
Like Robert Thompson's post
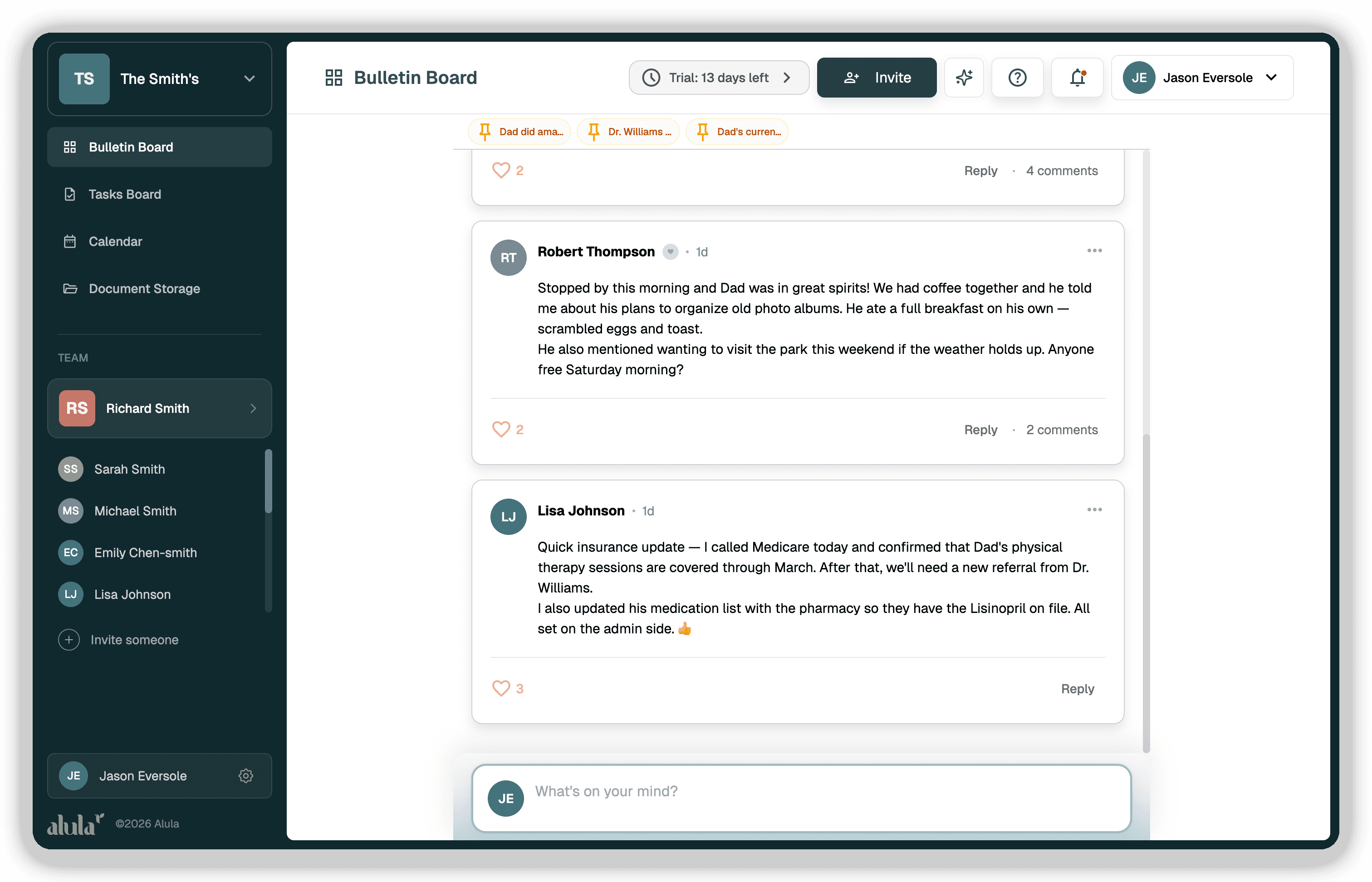point(502,429)
